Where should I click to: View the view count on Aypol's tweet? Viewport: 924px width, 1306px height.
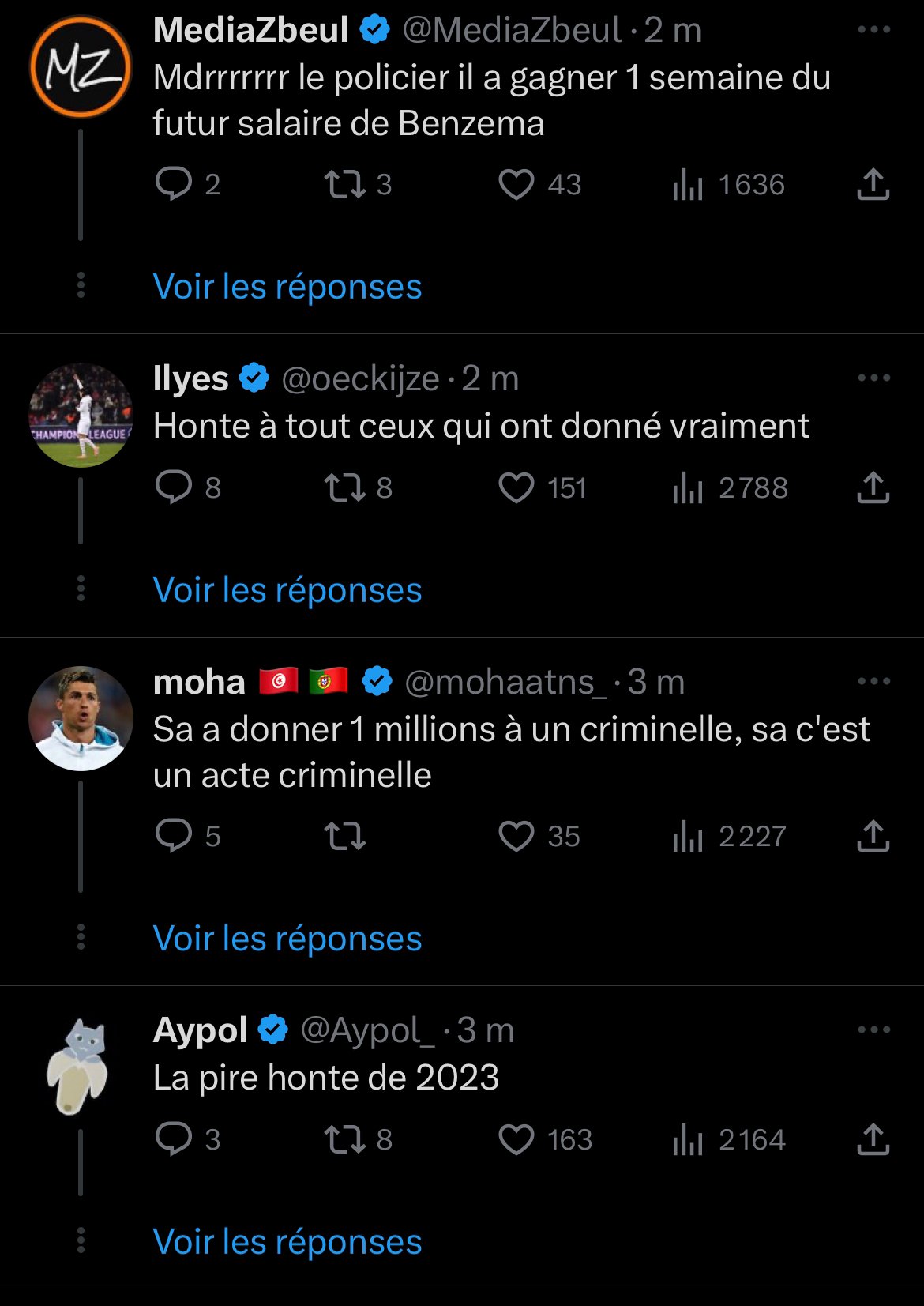pos(730,1139)
